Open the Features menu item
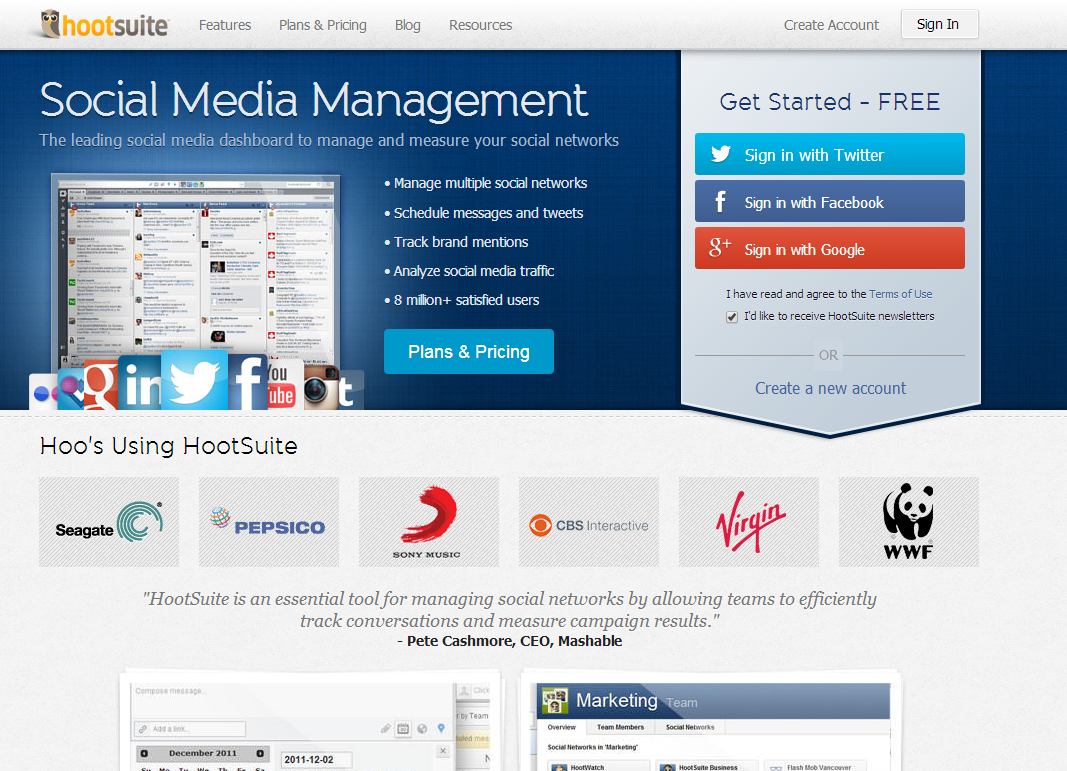 tap(225, 25)
